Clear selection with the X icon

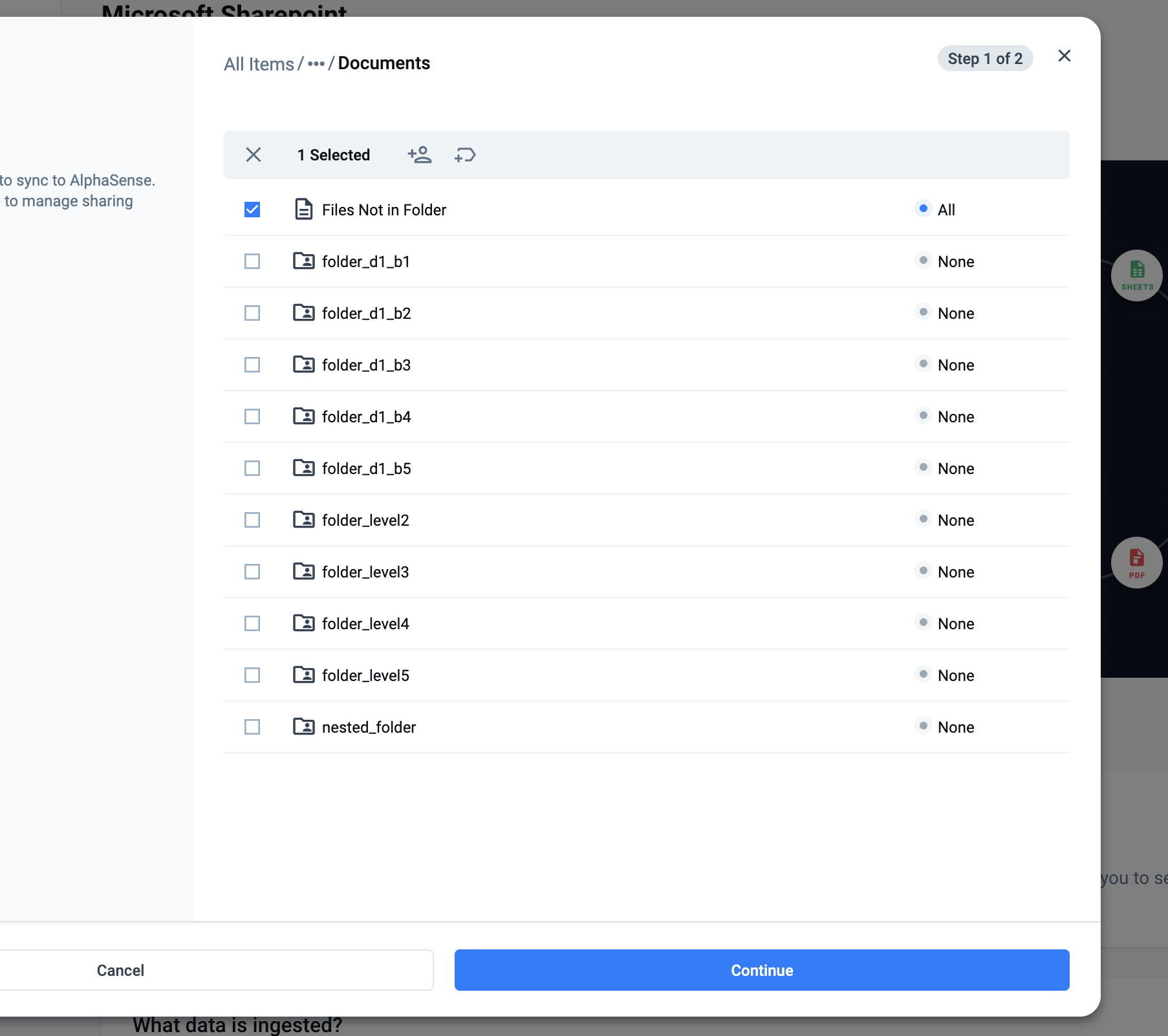tap(254, 155)
